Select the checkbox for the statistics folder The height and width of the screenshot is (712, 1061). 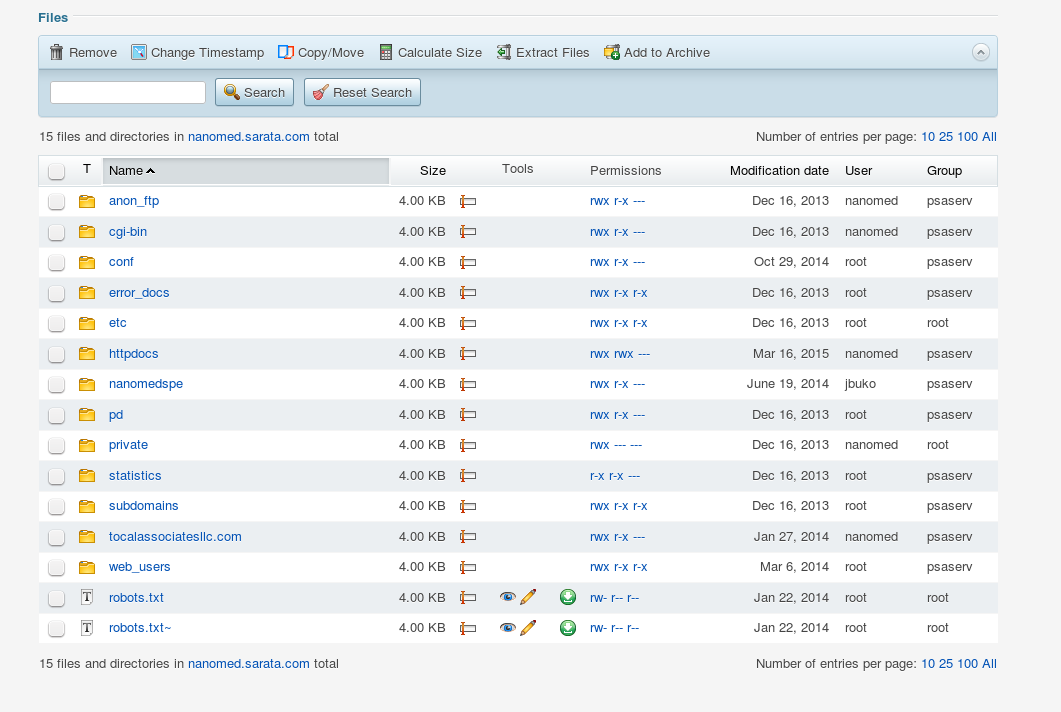[57, 476]
